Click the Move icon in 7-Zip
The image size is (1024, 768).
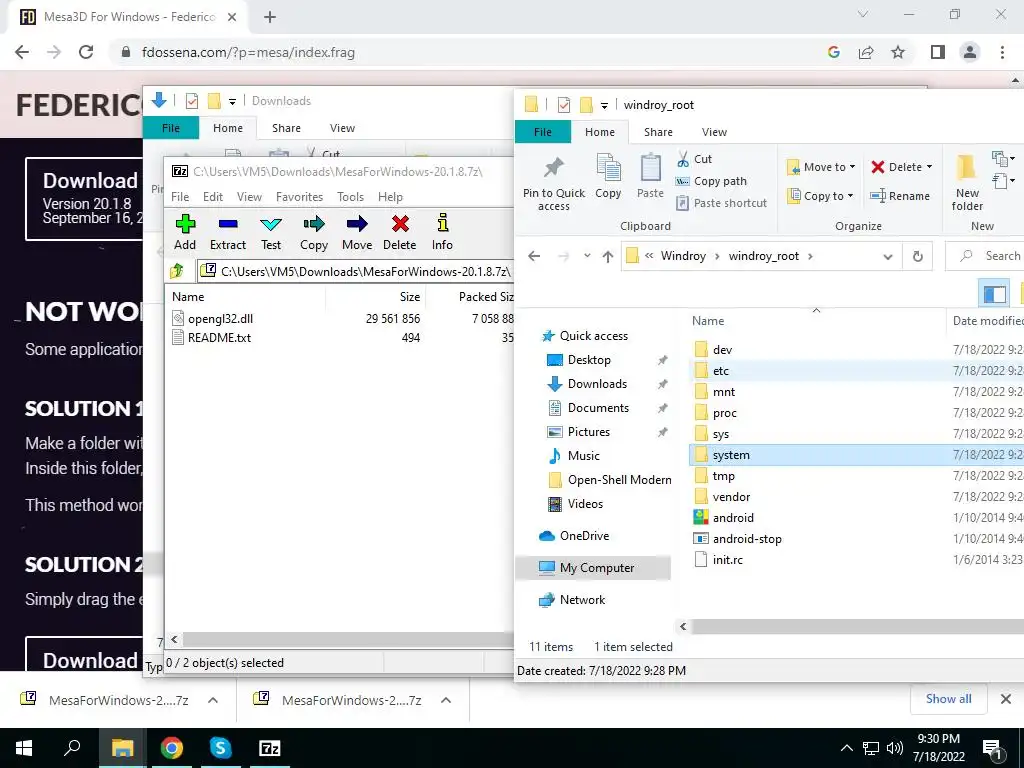coord(357,224)
